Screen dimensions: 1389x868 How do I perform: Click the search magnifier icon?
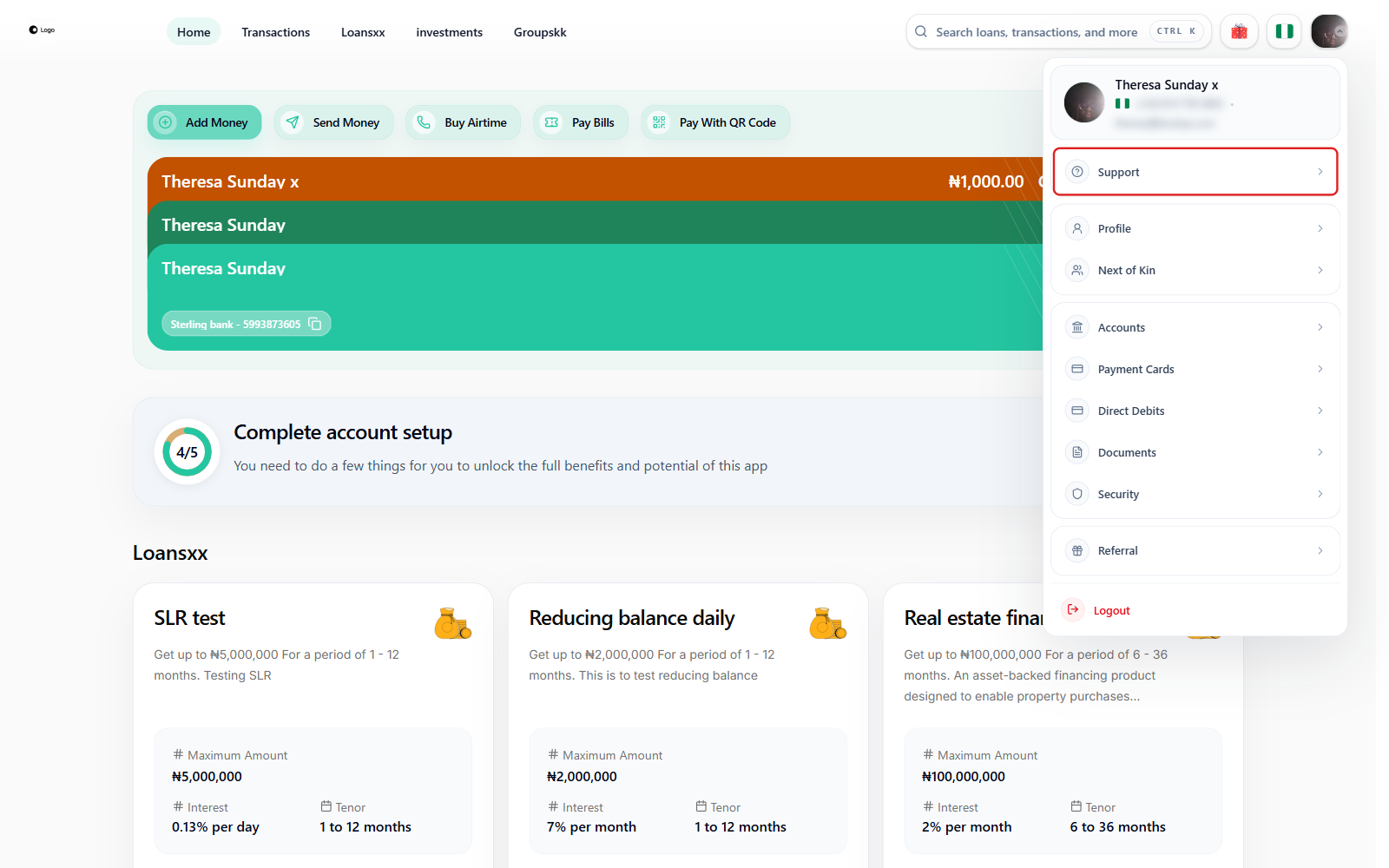click(921, 32)
